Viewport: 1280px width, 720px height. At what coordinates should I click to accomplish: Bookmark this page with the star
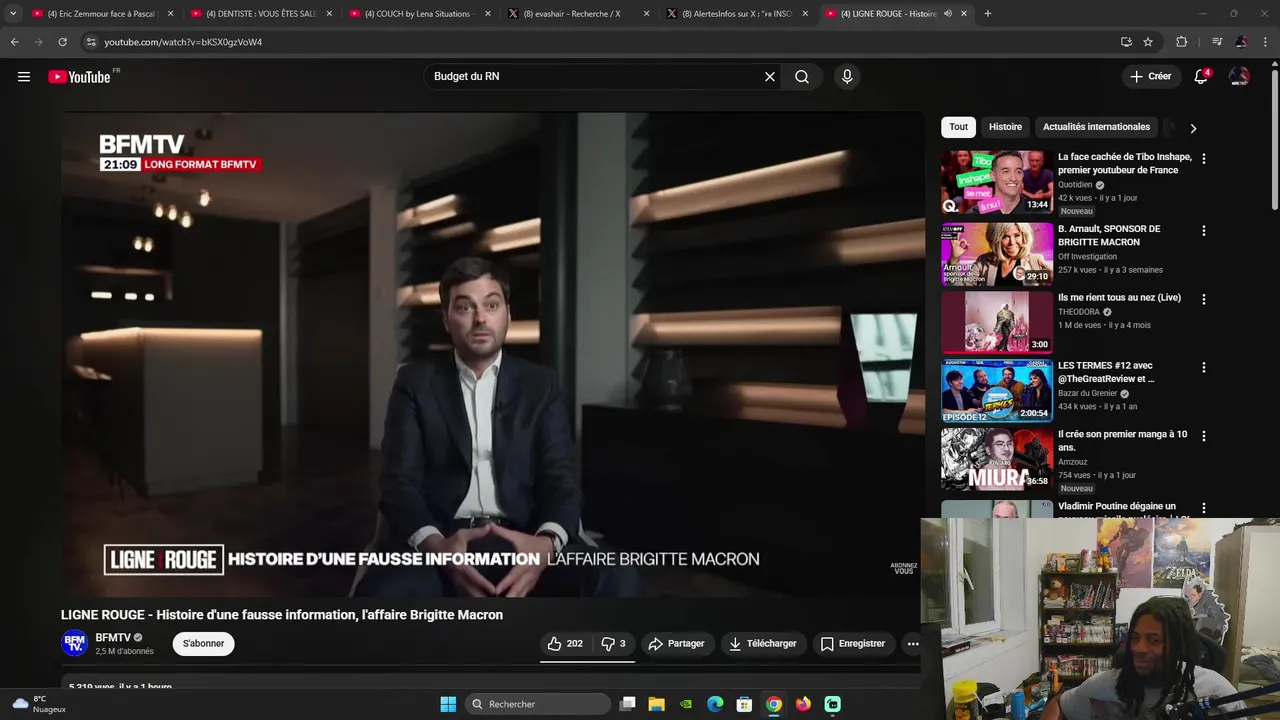click(x=1148, y=42)
